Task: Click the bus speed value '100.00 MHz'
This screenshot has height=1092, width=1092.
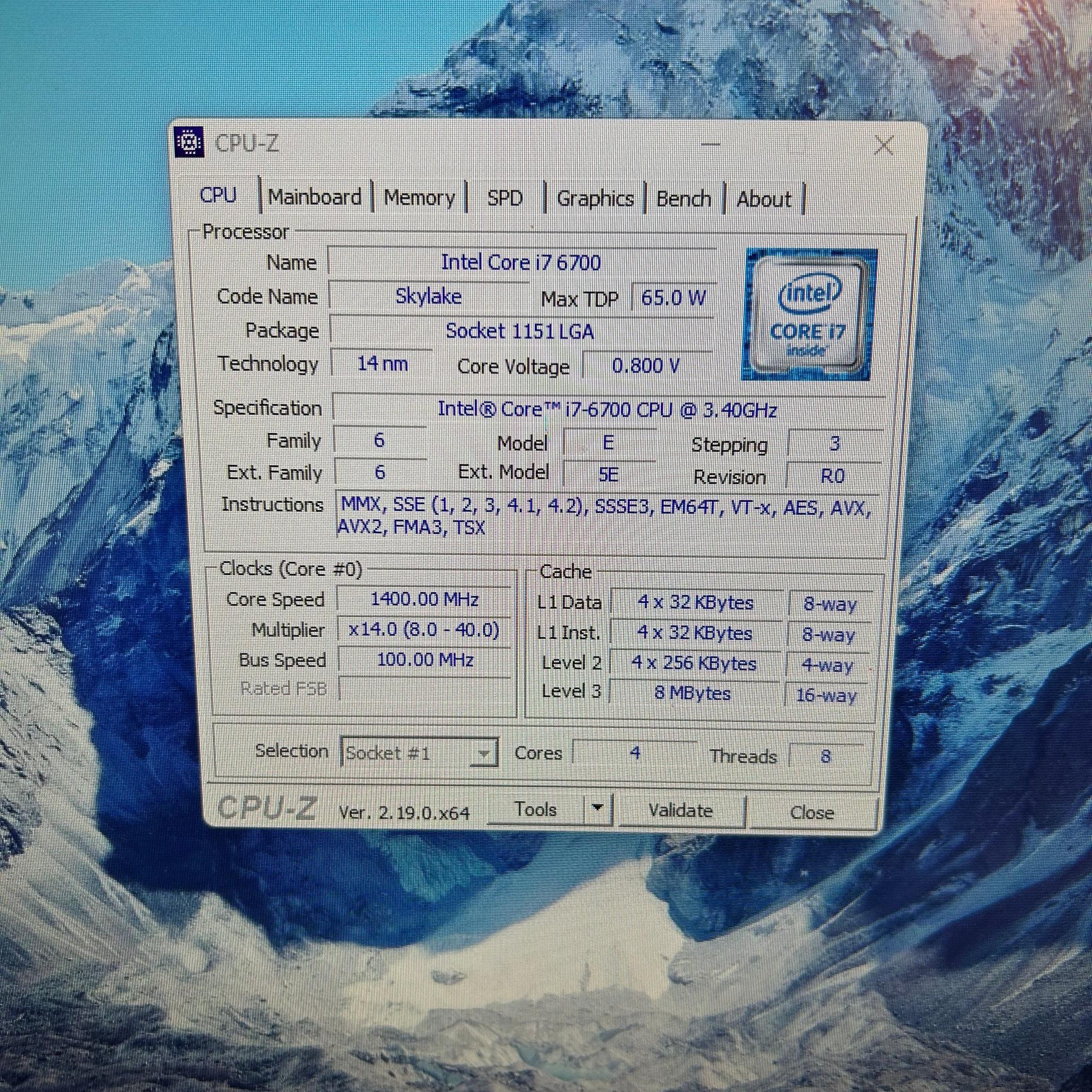Action: [424, 660]
